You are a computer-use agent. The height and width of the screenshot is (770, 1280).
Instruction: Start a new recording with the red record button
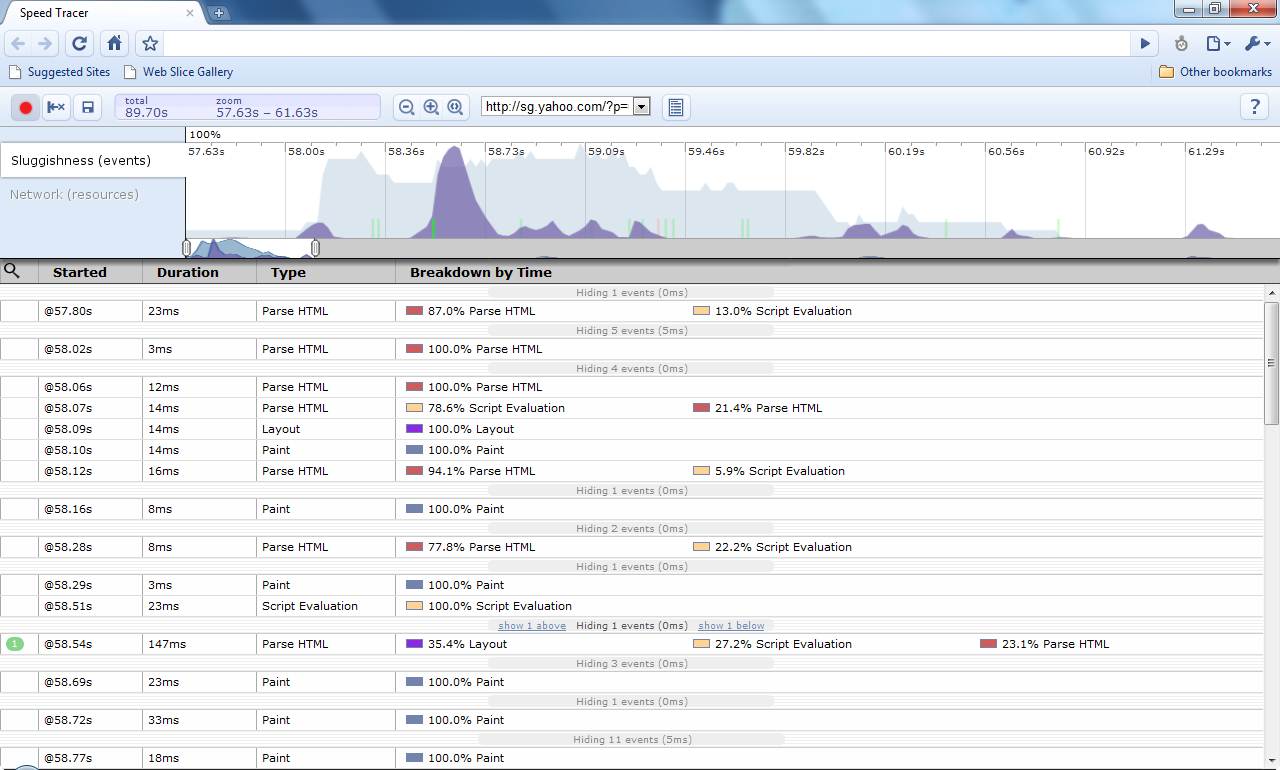point(24,107)
